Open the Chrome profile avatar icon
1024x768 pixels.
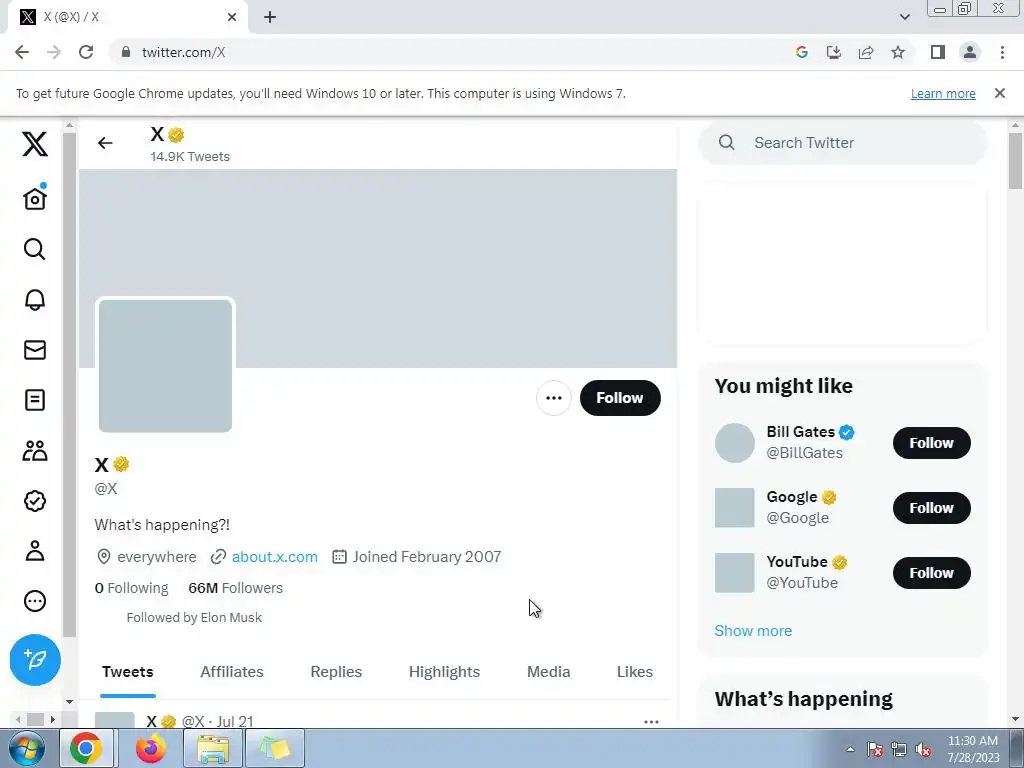[x=970, y=52]
